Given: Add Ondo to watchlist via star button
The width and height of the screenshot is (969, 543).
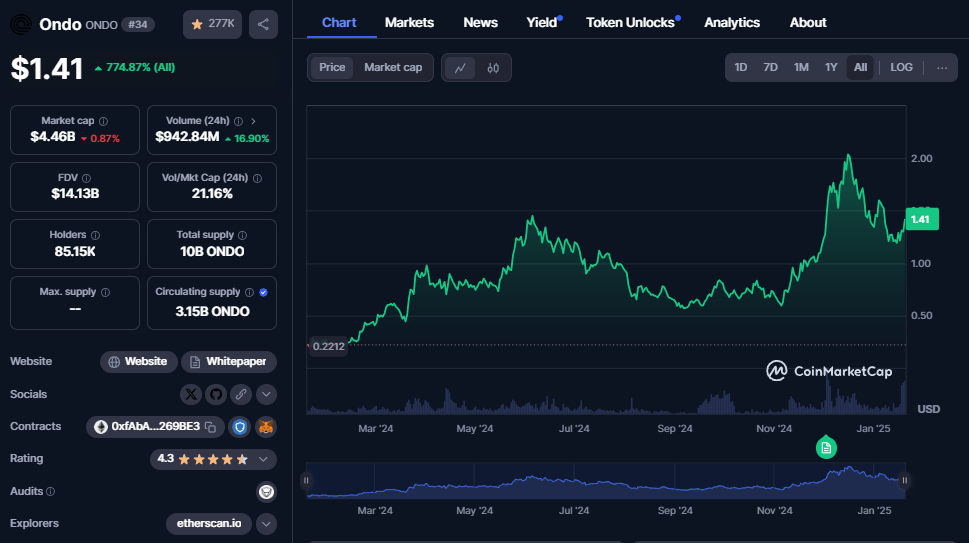Looking at the screenshot, I should click(x=212, y=24).
